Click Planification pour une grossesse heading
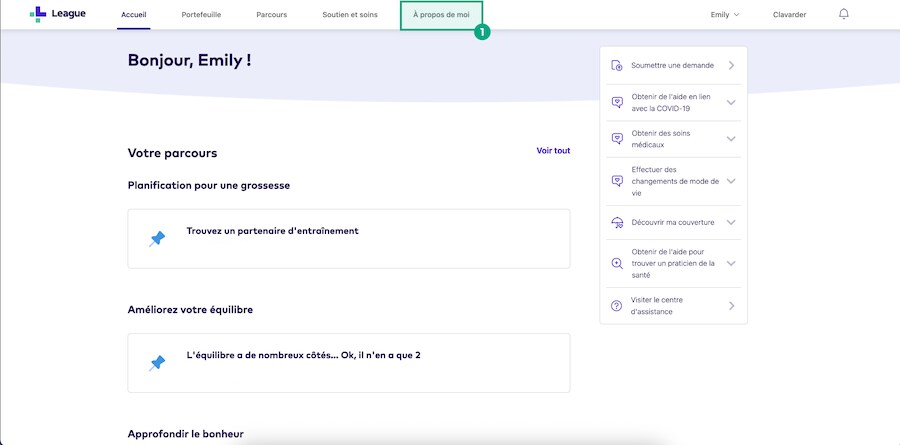The width and height of the screenshot is (900, 445). pos(209,186)
